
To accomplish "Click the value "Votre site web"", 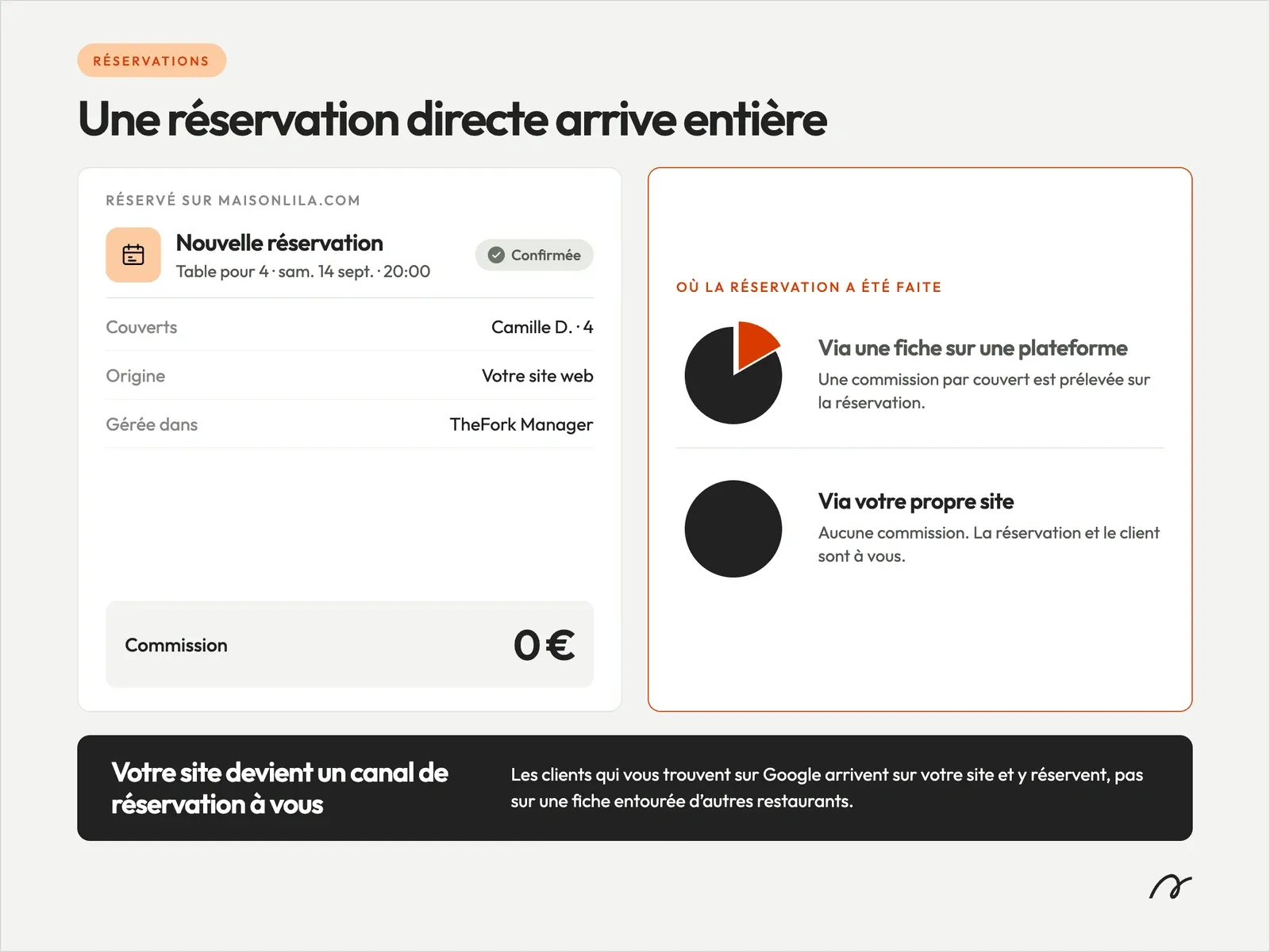I will [537, 376].
